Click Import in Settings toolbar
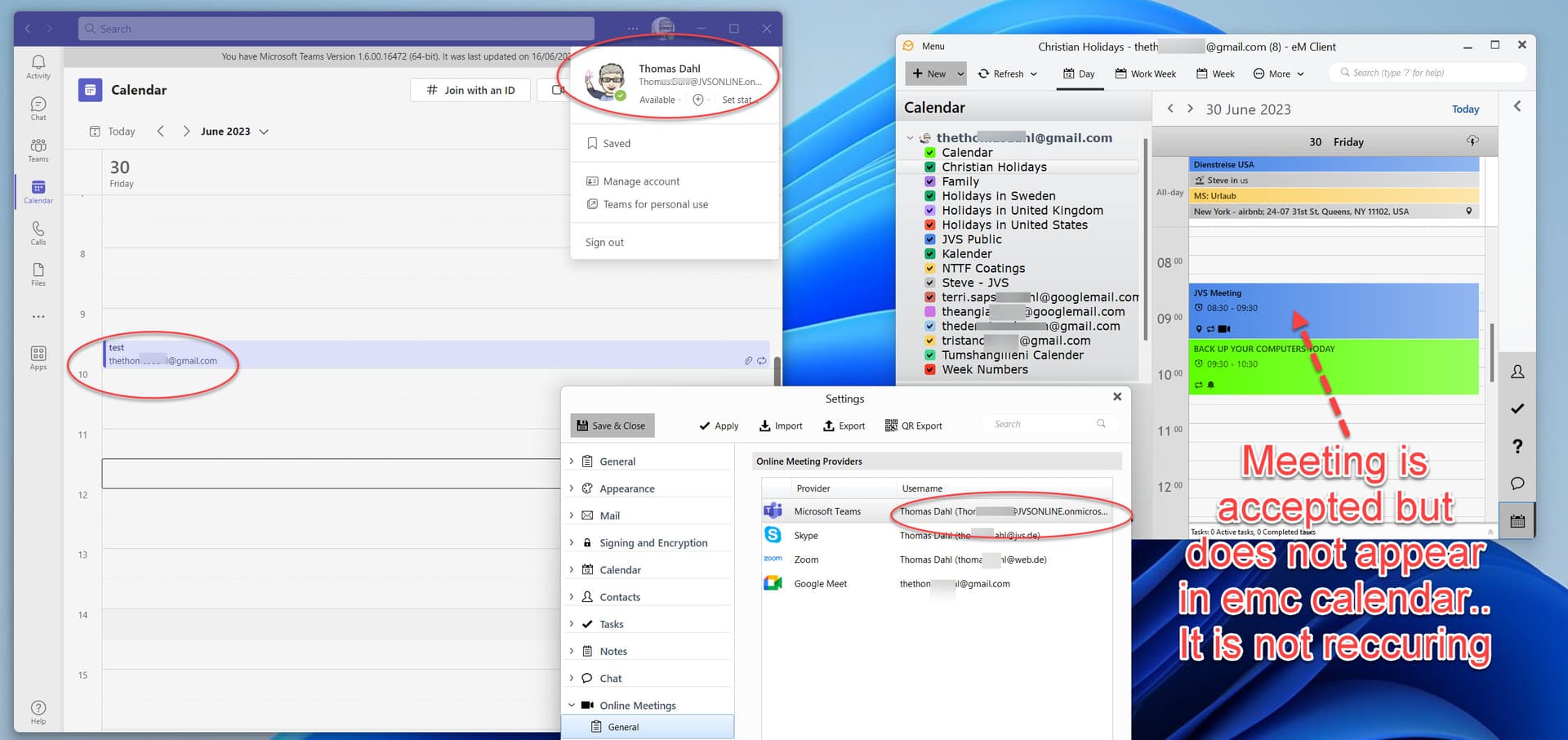 pyautogui.click(x=781, y=426)
